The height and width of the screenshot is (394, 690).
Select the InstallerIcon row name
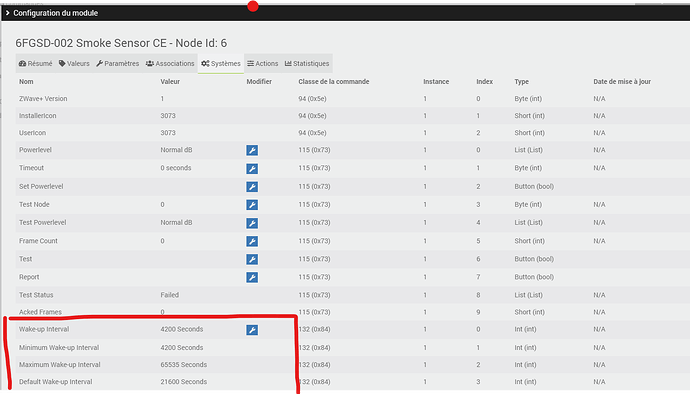pos(37,116)
